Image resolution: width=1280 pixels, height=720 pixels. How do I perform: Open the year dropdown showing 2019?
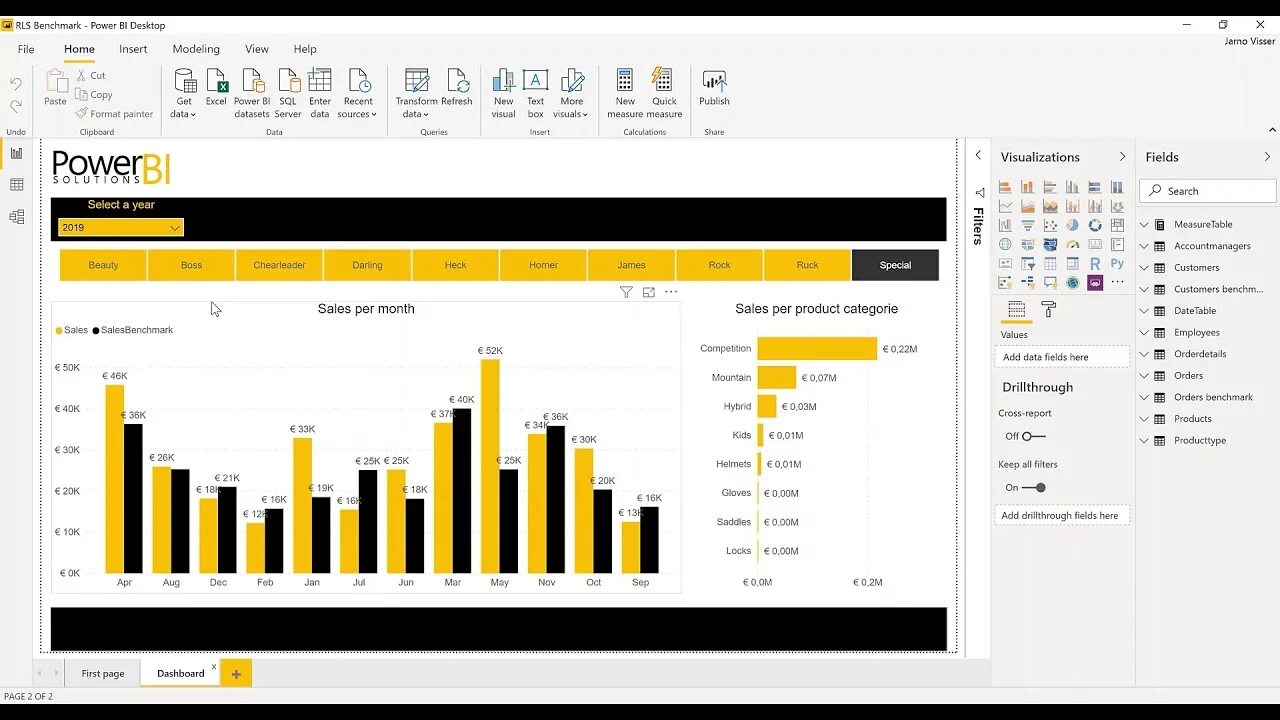(x=120, y=227)
